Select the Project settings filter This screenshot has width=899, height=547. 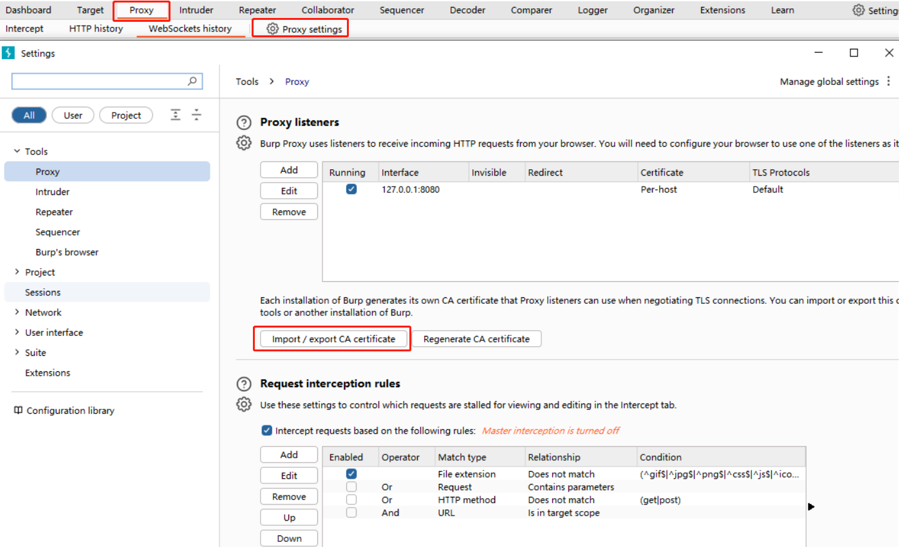click(126, 115)
